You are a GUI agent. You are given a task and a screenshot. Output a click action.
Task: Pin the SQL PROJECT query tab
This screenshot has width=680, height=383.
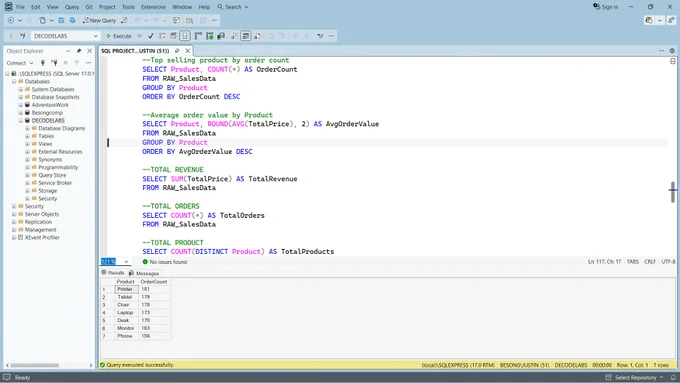177,51
